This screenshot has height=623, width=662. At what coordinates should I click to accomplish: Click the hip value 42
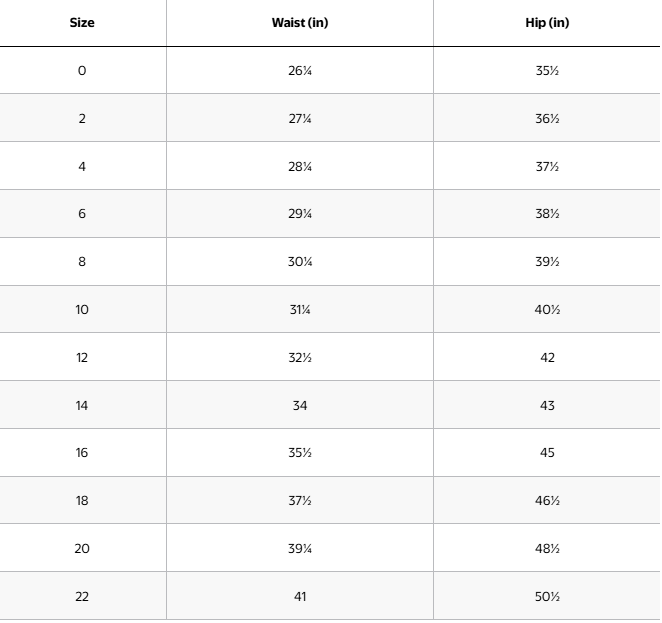click(x=547, y=358)
